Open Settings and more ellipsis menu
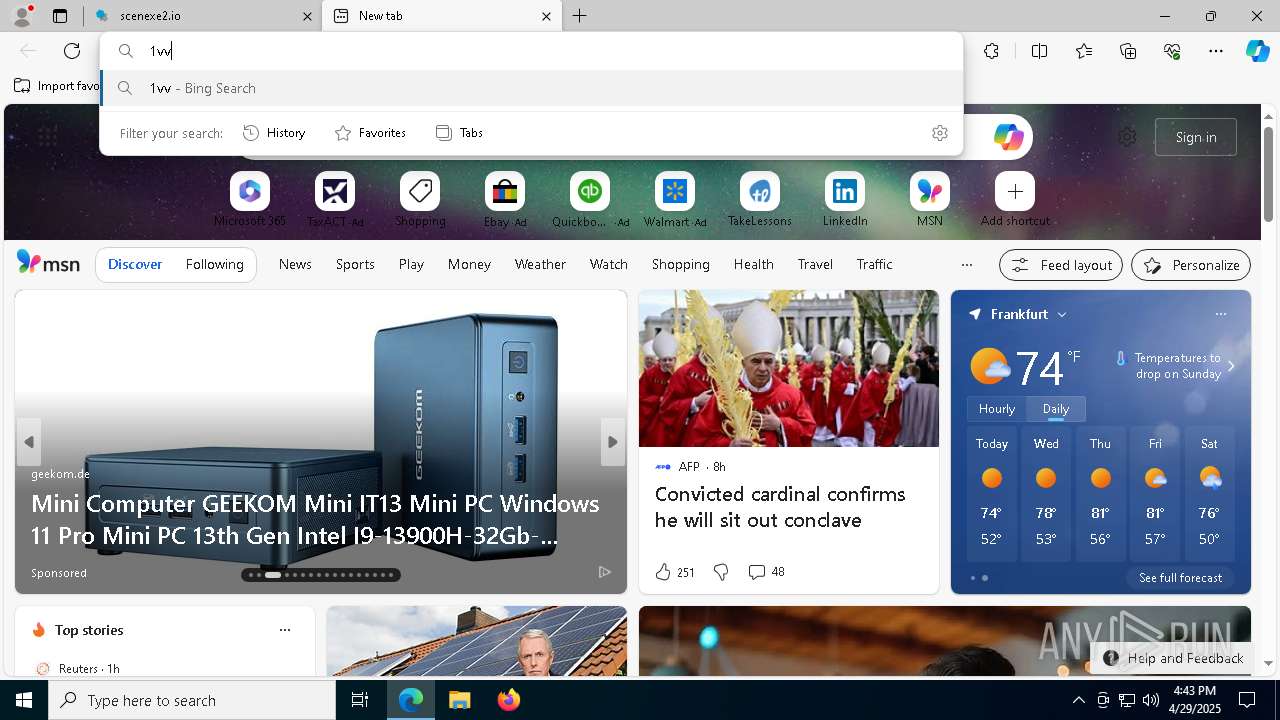 (1216, 51)
